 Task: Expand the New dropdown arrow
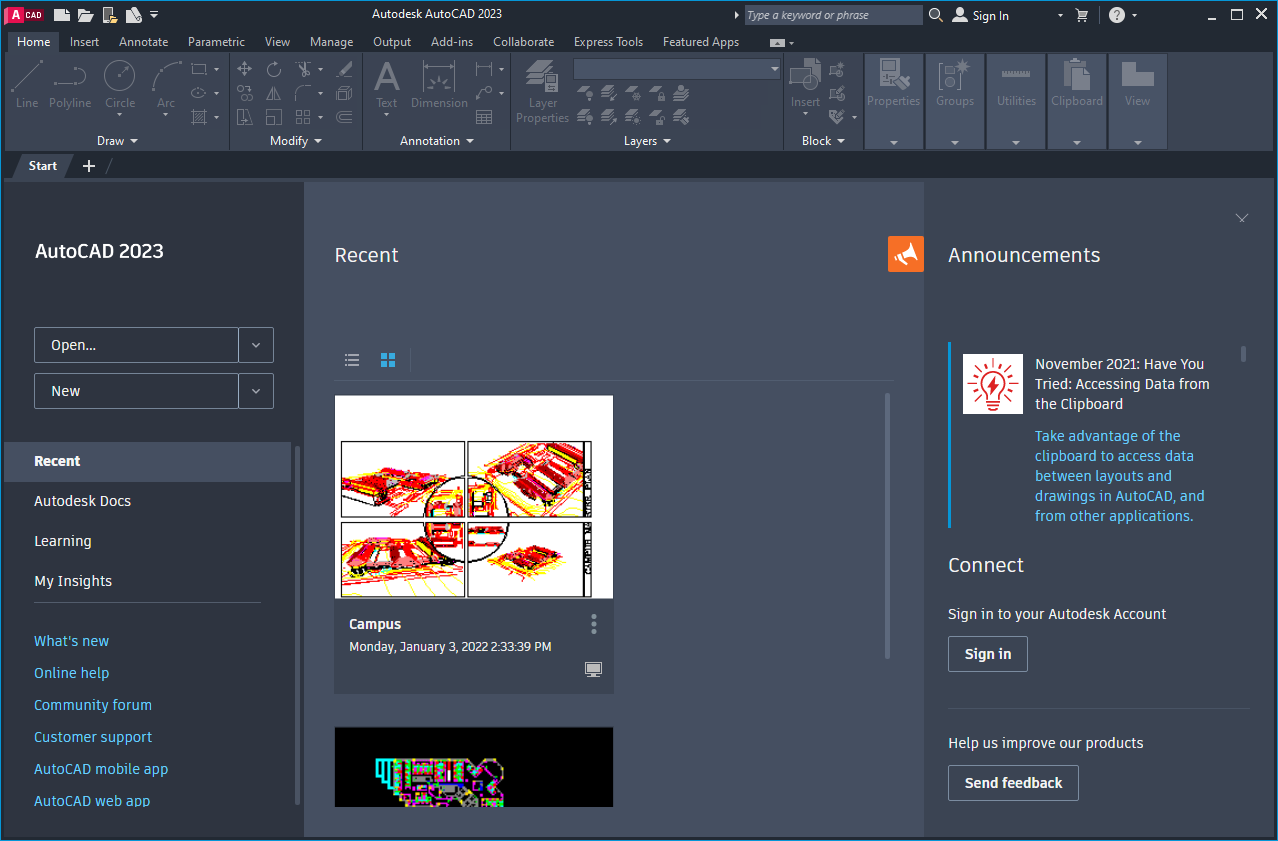(256, 391)
